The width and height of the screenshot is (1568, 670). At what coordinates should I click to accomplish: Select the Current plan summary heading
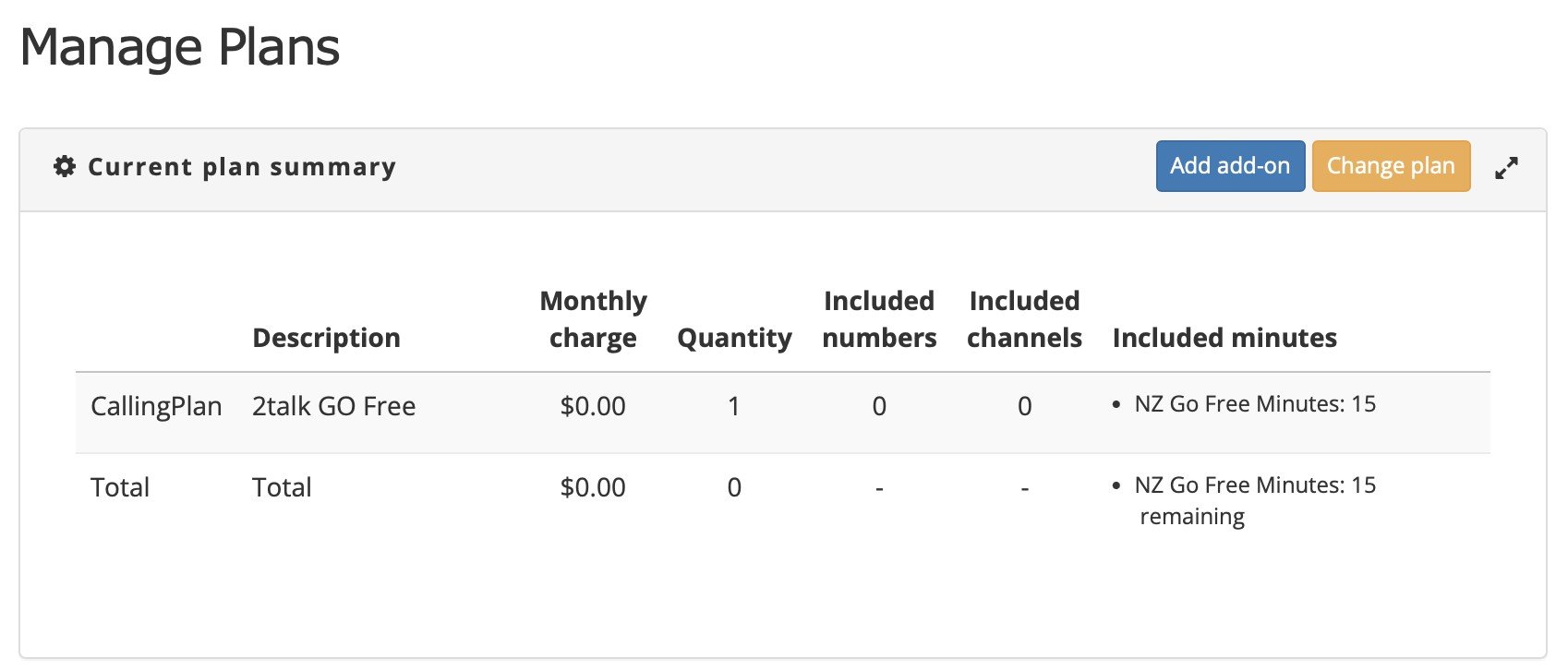(242, 167)
